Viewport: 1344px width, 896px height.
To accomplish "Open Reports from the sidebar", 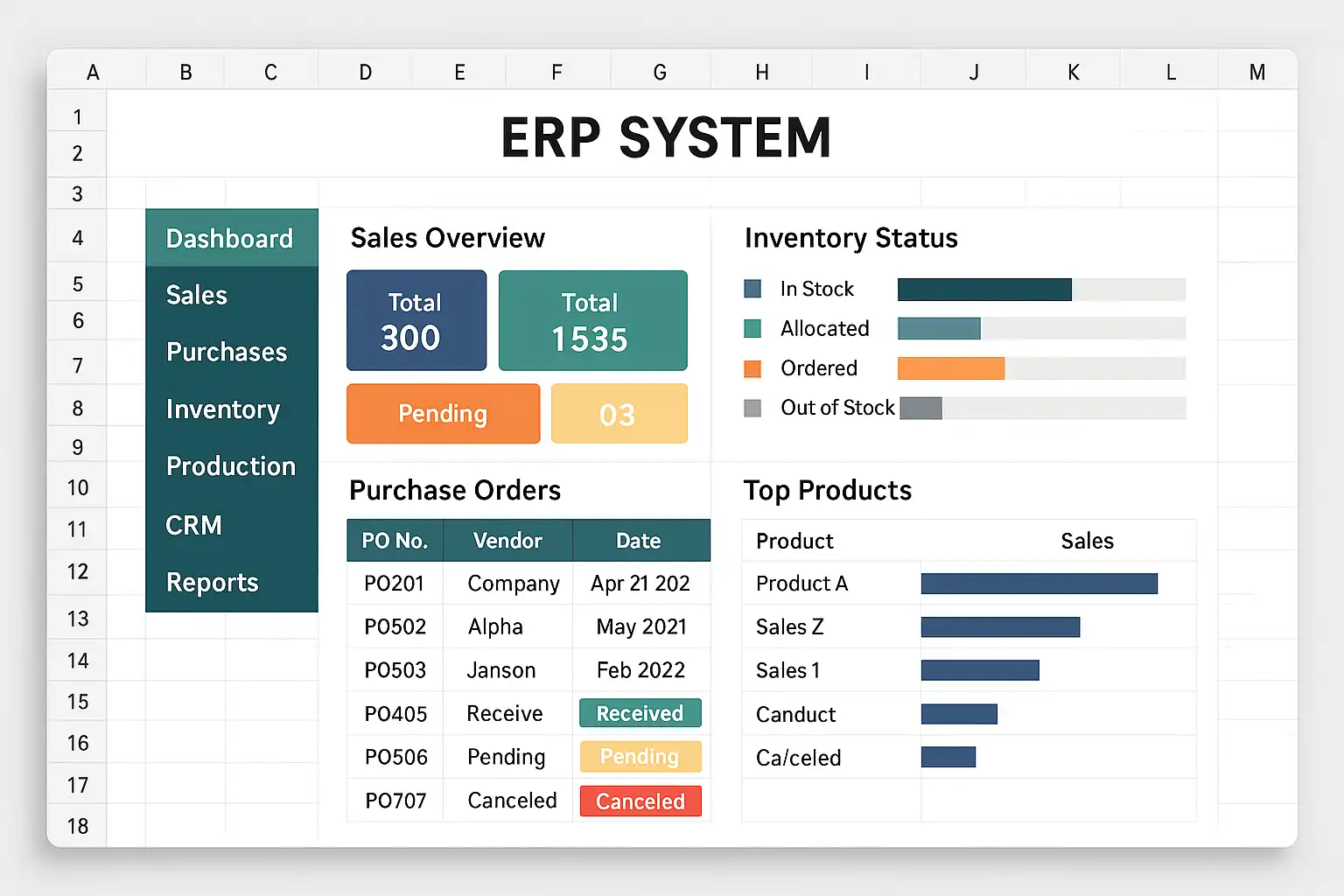I will point(213,583).
